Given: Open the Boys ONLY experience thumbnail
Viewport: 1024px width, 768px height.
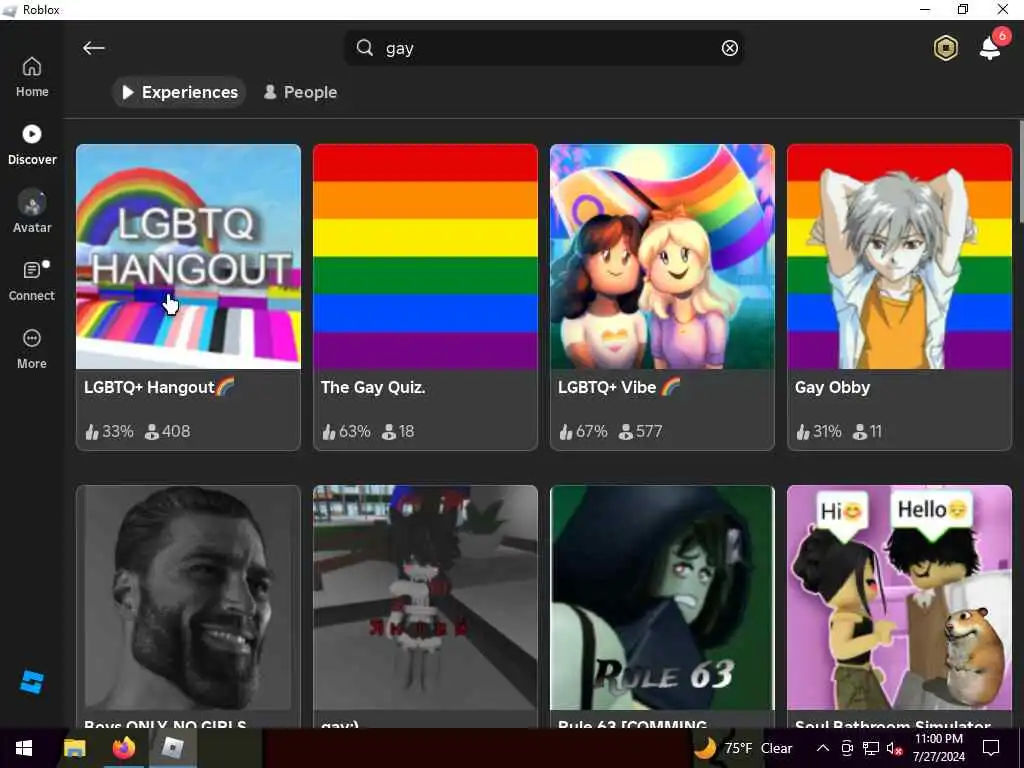Looking at the screenshot, I should click(188, 598).
